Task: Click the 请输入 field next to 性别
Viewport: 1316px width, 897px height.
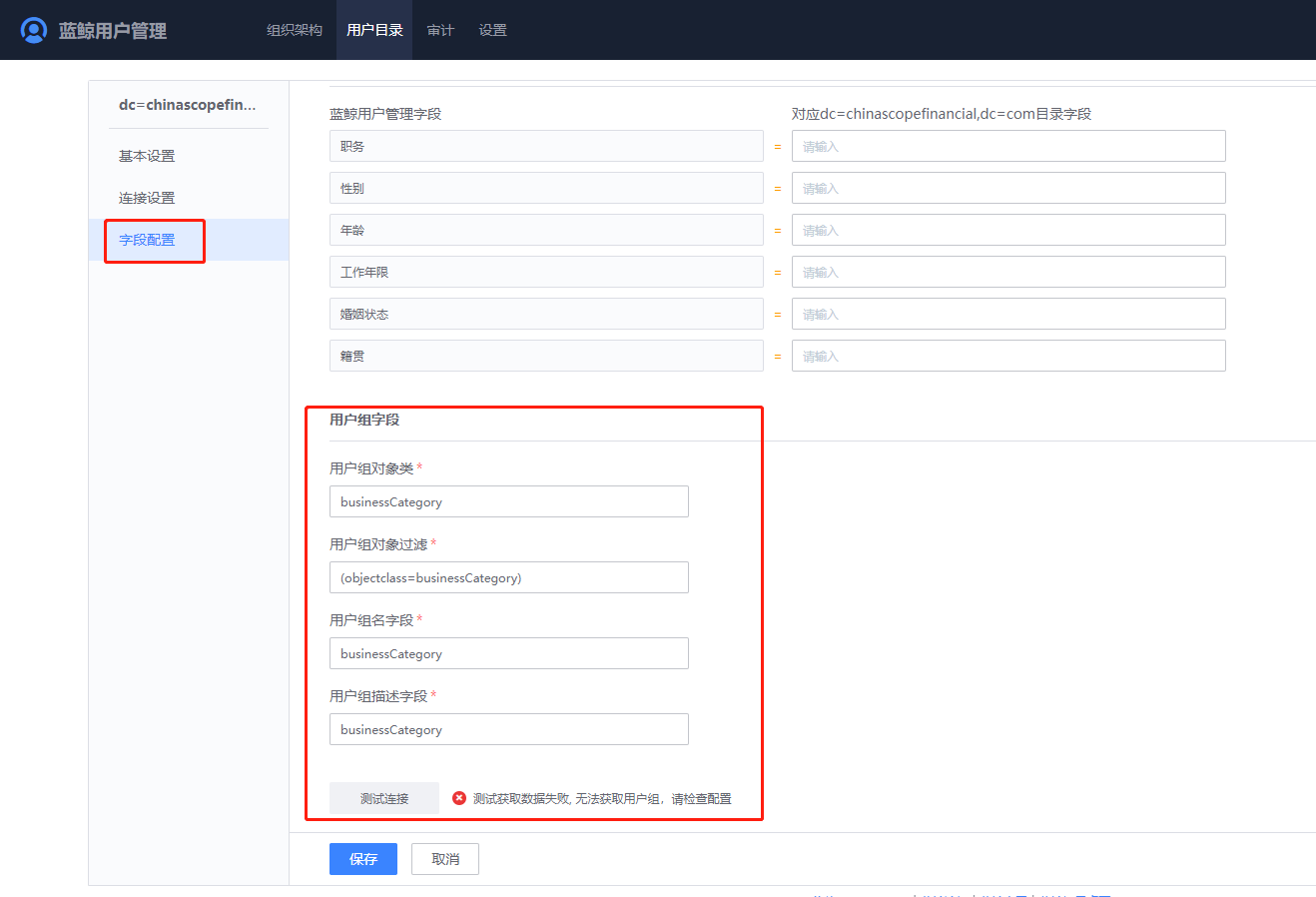Action: (1007, 188)
